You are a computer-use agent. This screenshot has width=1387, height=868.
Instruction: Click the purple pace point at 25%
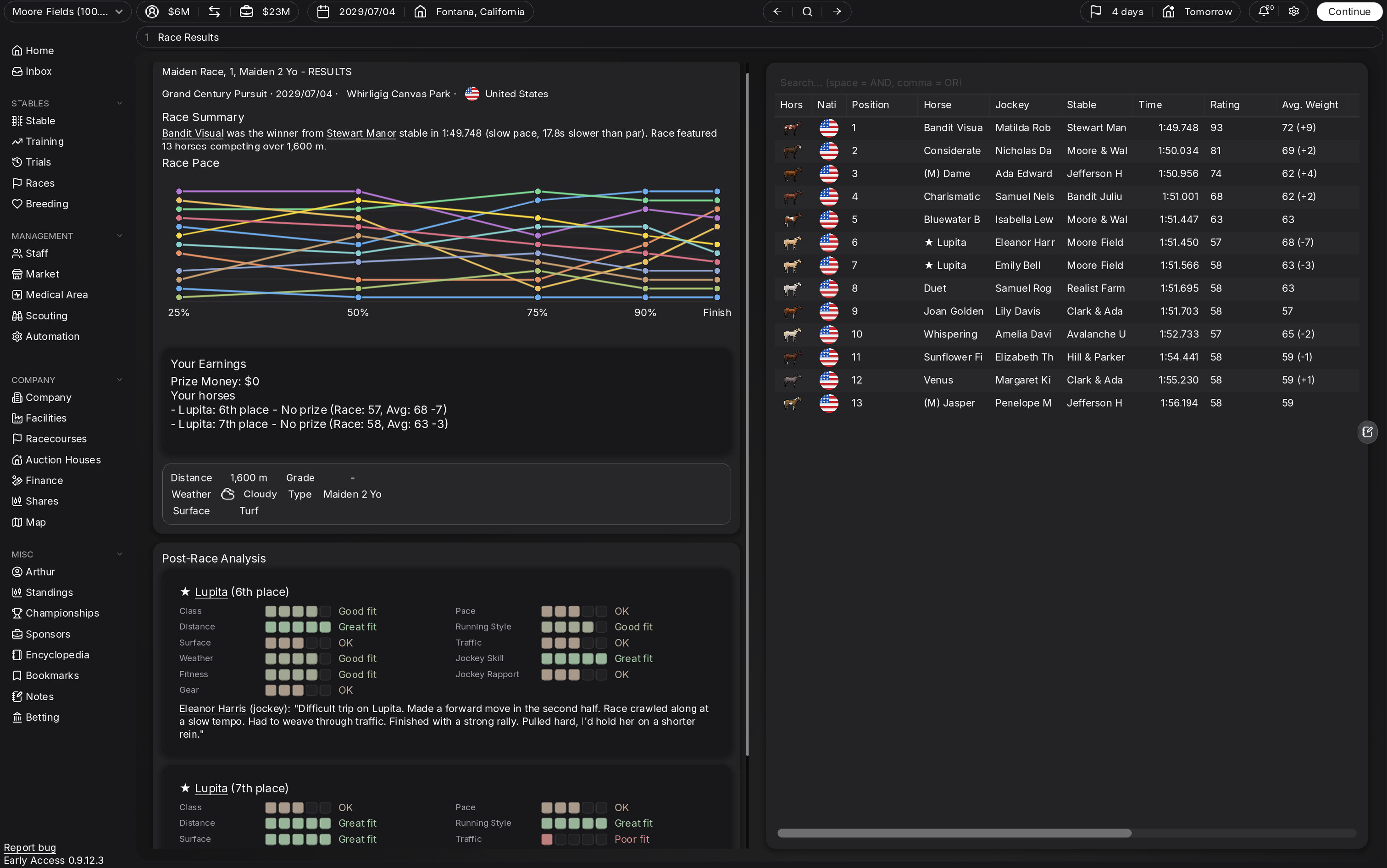coord(179,191)
